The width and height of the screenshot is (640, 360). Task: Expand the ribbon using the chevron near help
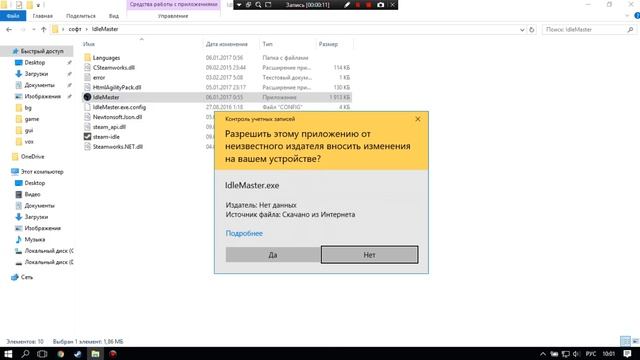coord(627,16)
